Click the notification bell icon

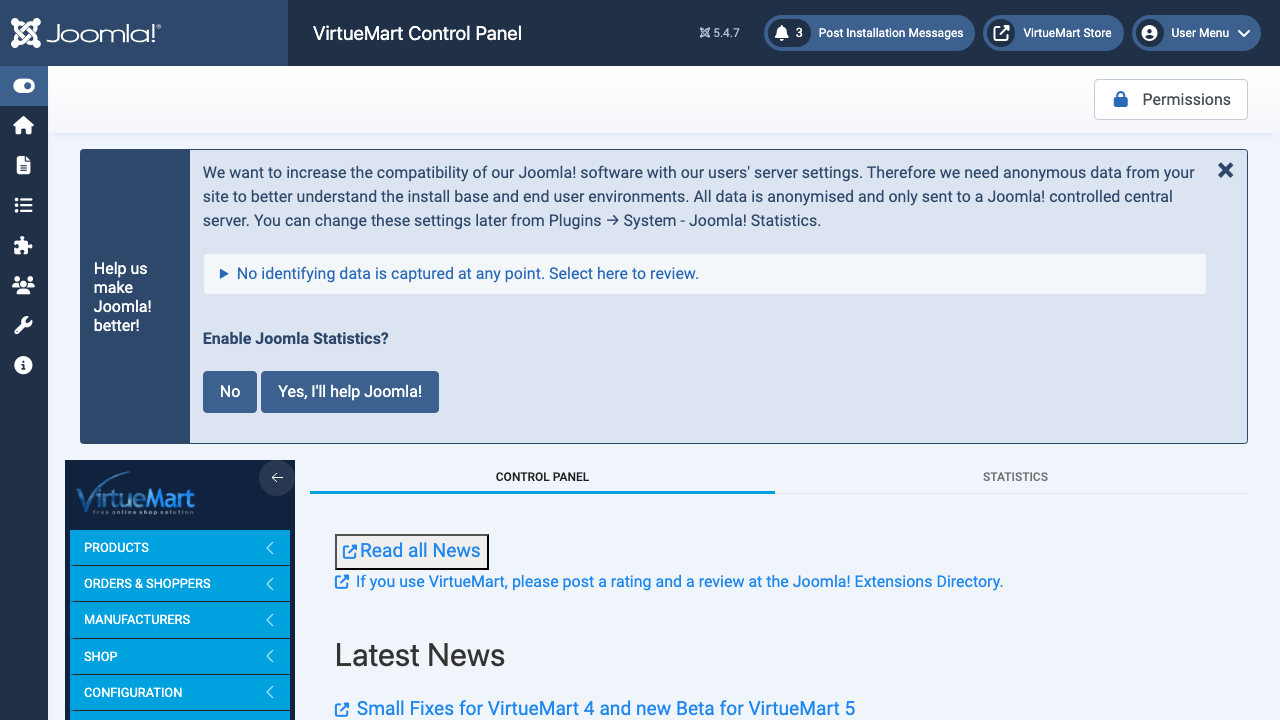click(x=781, y=33)
